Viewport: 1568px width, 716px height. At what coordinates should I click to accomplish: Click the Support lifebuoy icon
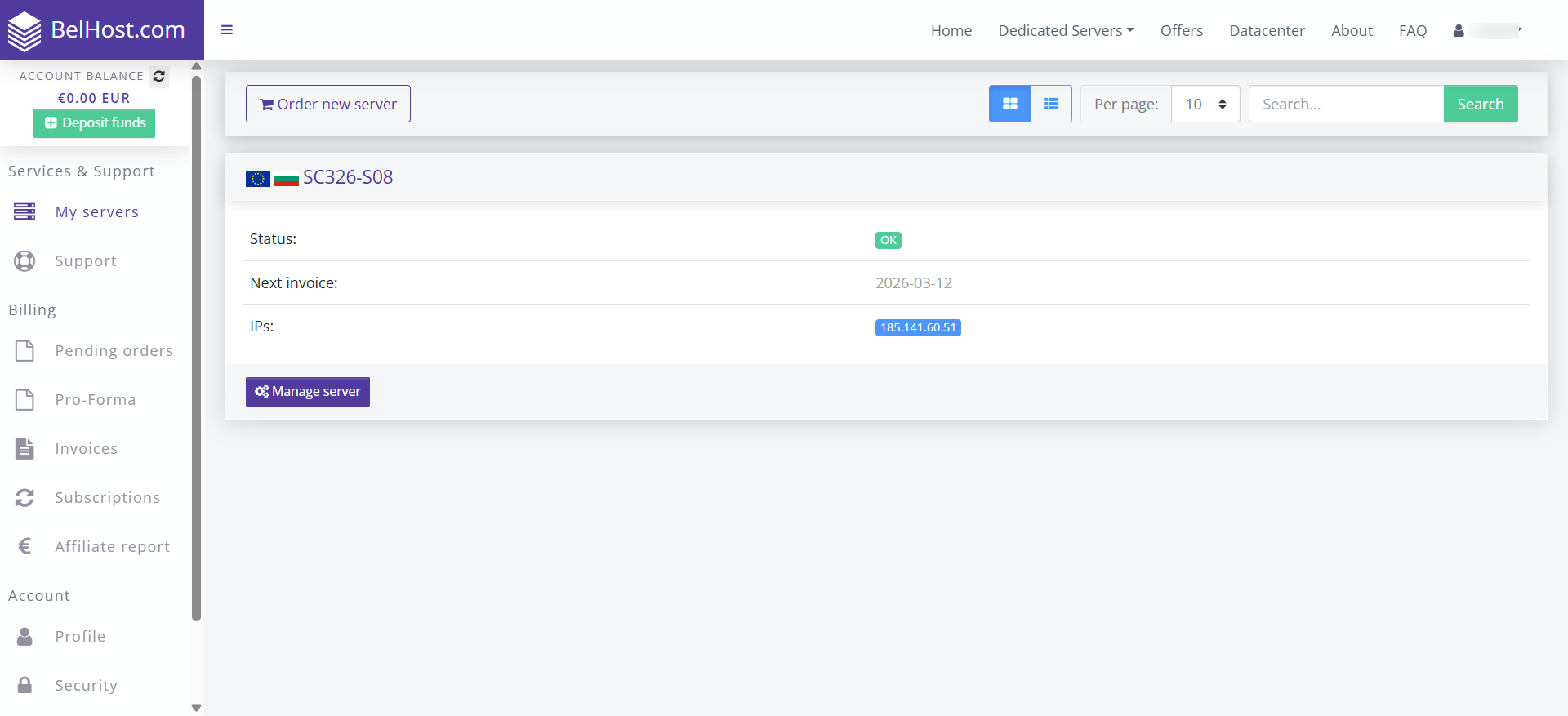tap(24, 260)
